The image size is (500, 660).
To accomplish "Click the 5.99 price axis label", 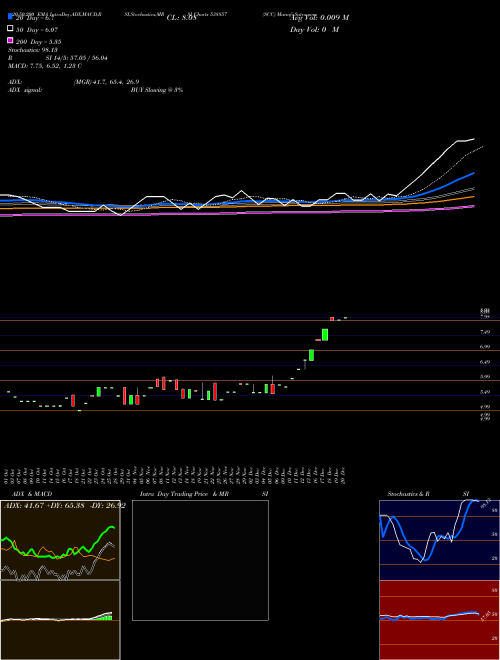I will [485, 377].
